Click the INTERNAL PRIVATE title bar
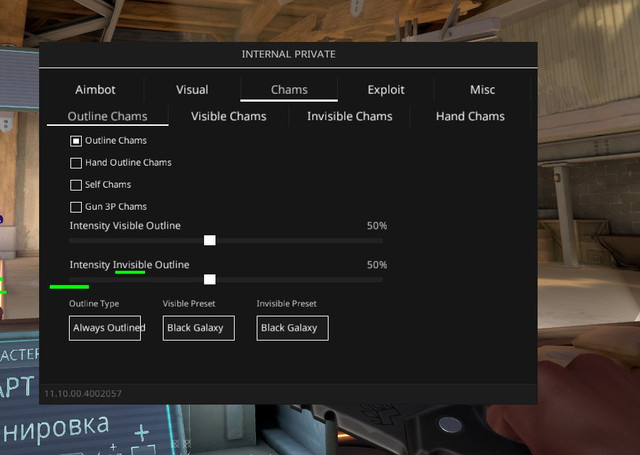The height and width of the screenshot is (455, 640). (288, 54)
